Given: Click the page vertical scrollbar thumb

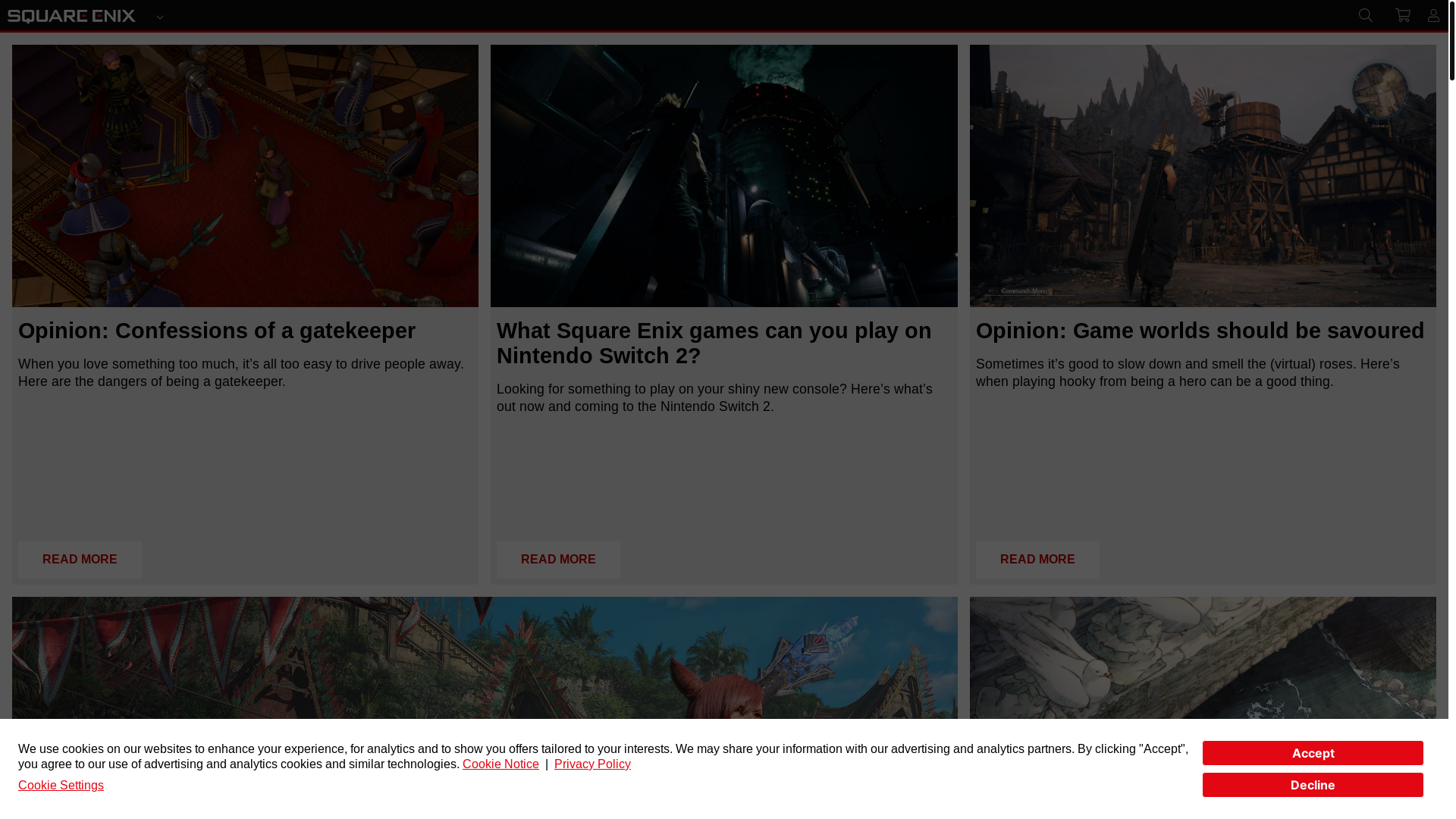Looking at the screenshot, I should pyautogui.click(x=1451, y=41).
